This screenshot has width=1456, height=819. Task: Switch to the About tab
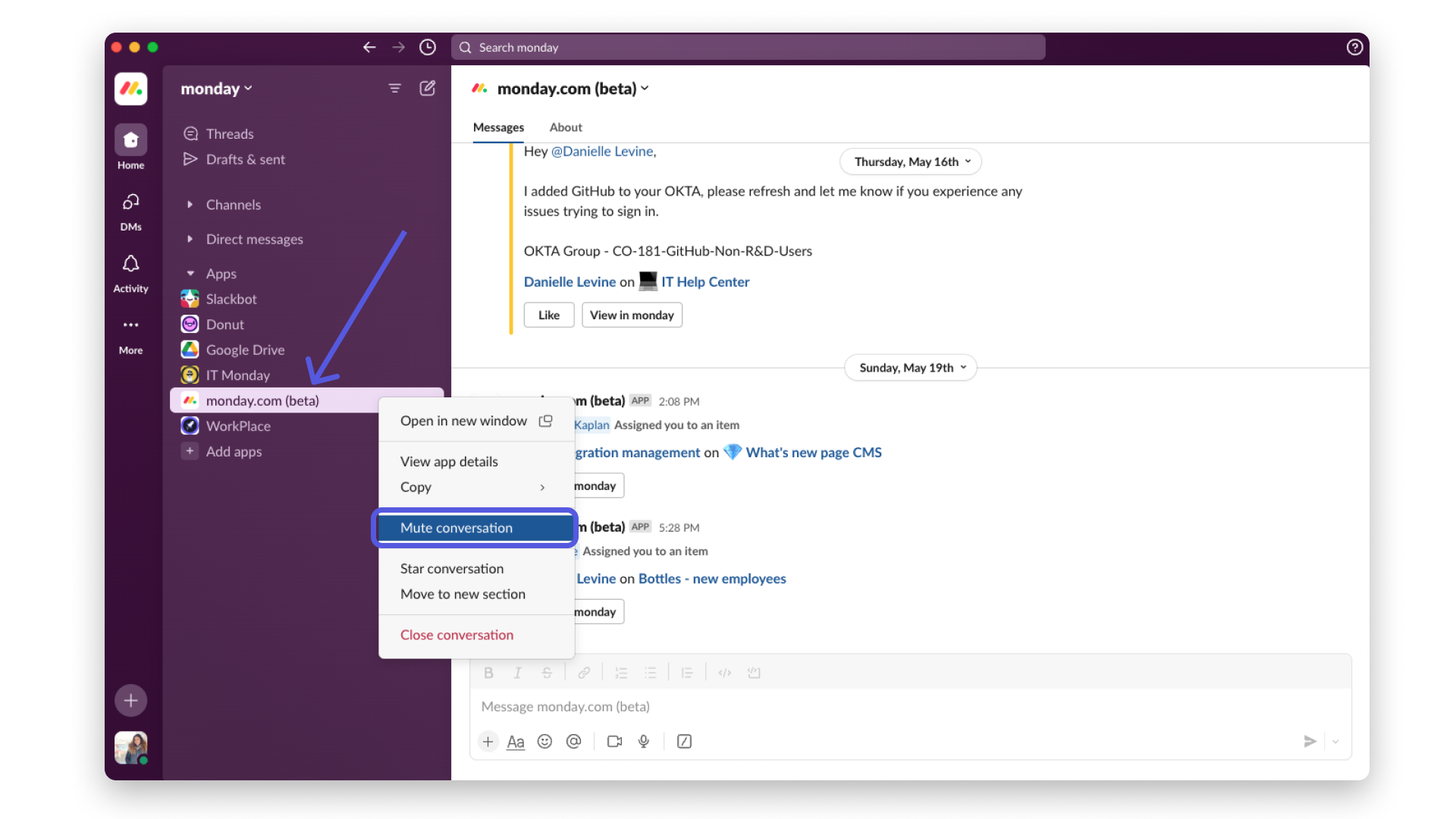566,127
